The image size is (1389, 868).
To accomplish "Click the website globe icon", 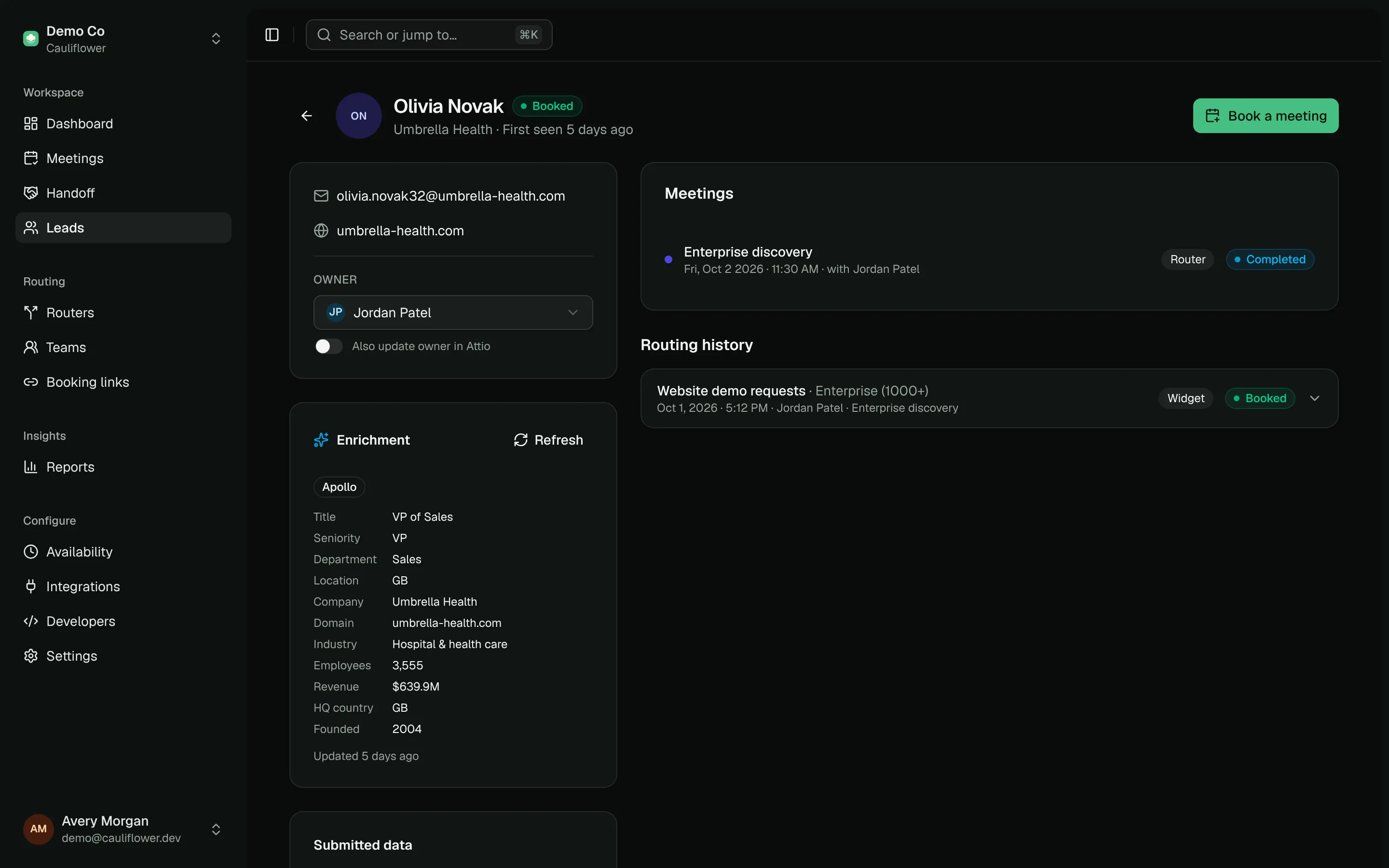I will tap(321, 231).
